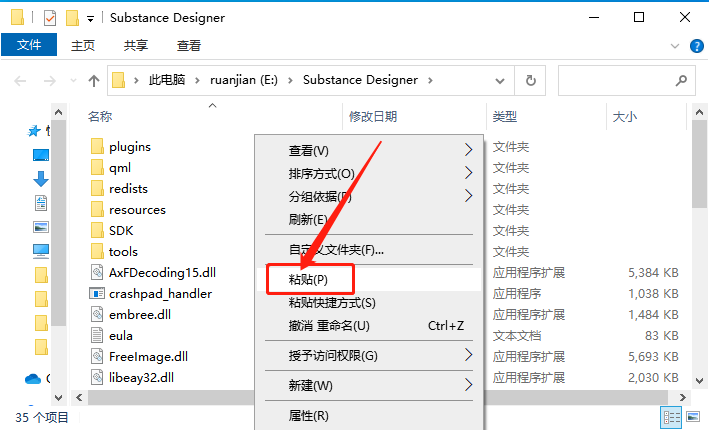Select the redists folder
Screen dimensions: 709x430
pyautogui.click(x=119, y=189)
